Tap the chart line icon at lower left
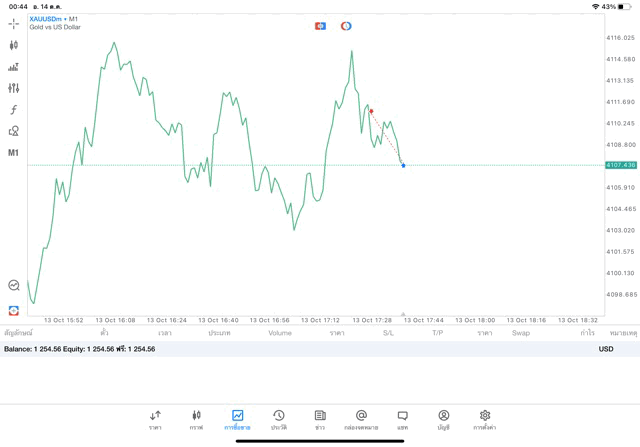The width and height of the screenshot is (640, 447). pyautogui.click(x=13, y=285)
